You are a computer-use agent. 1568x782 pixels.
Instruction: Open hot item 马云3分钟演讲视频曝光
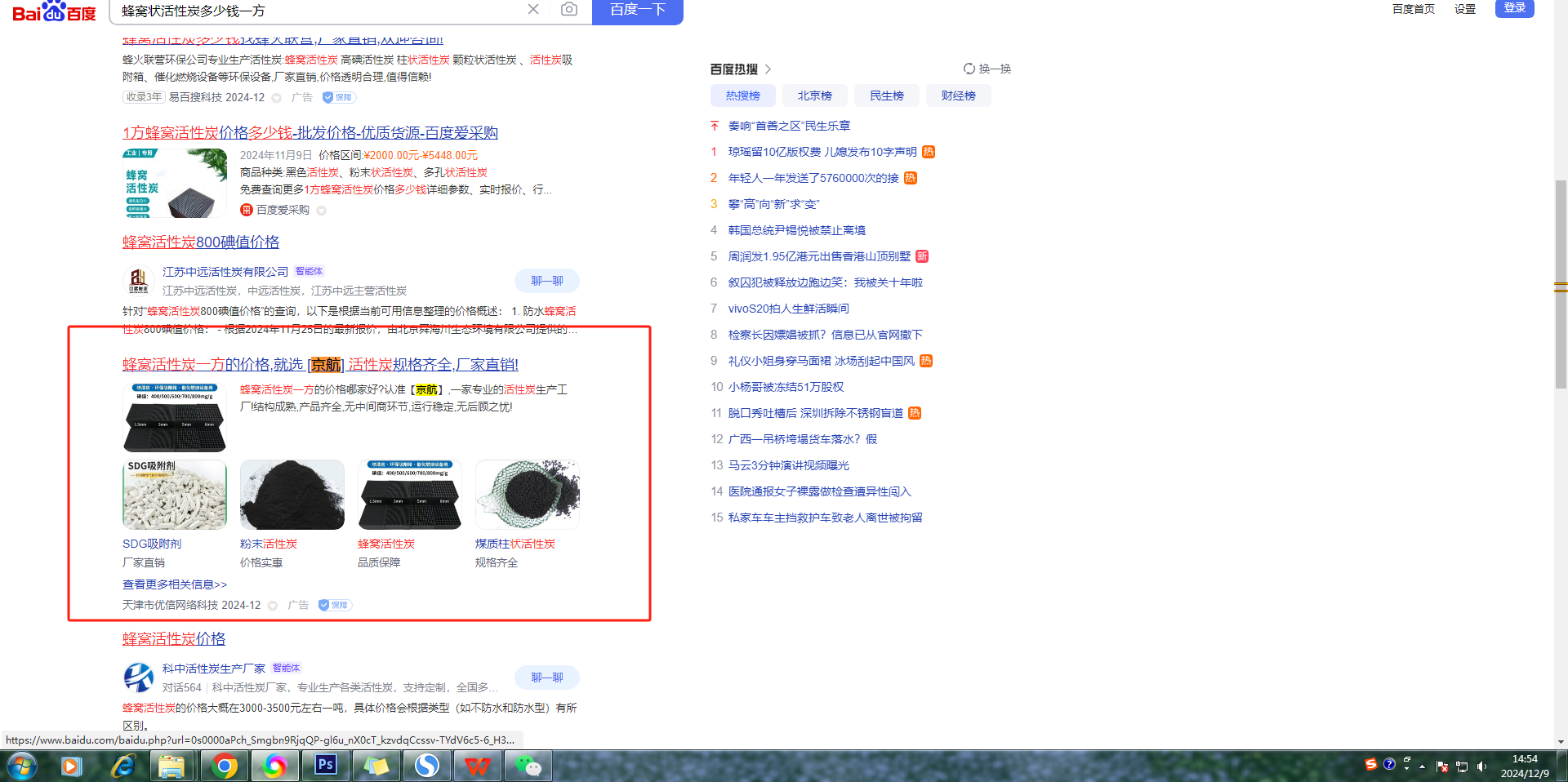(x=789, y=465)
